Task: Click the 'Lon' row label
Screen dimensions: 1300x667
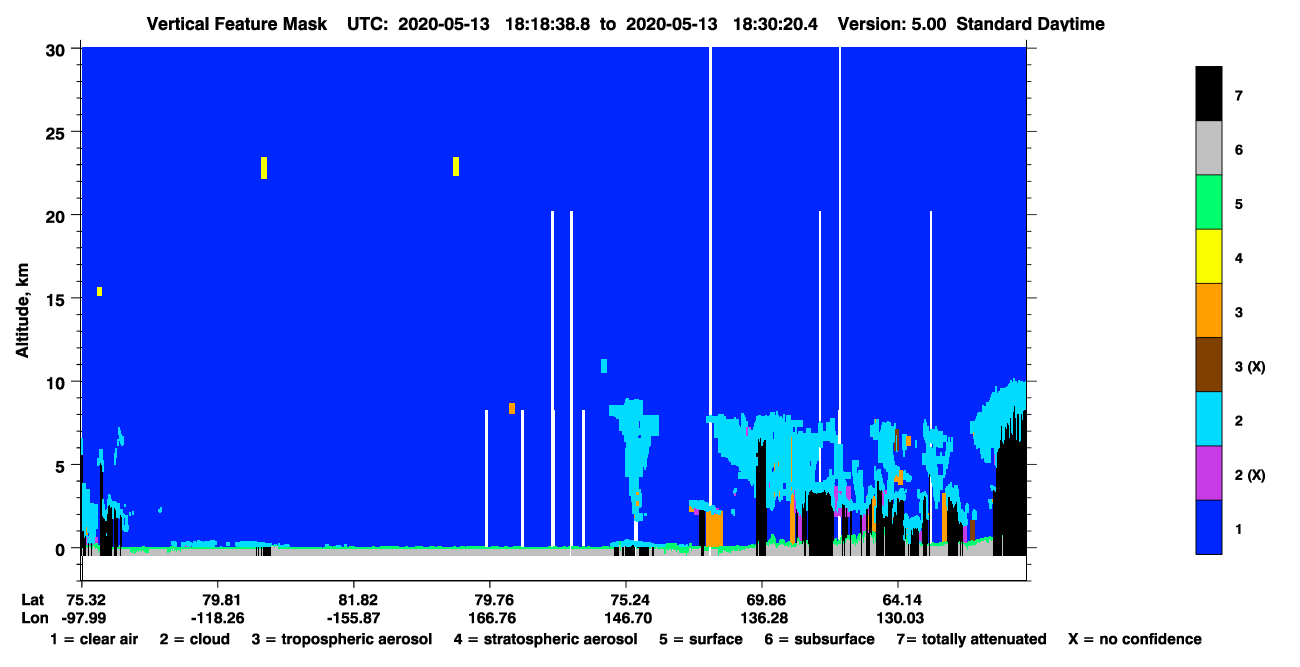Action: point(33,618)
